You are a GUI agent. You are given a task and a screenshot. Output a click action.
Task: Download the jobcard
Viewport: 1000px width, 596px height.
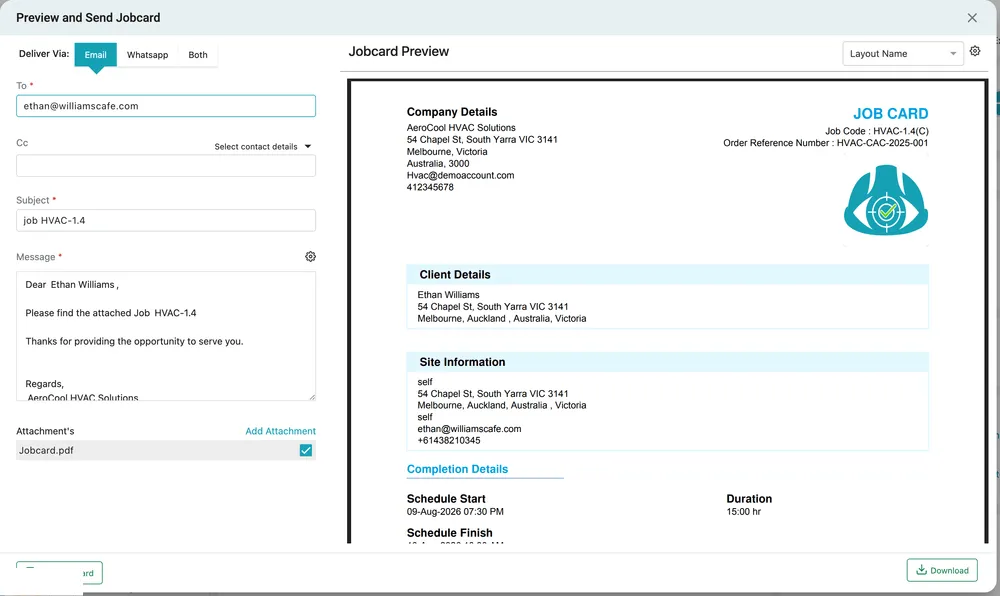tap(942, 571)
